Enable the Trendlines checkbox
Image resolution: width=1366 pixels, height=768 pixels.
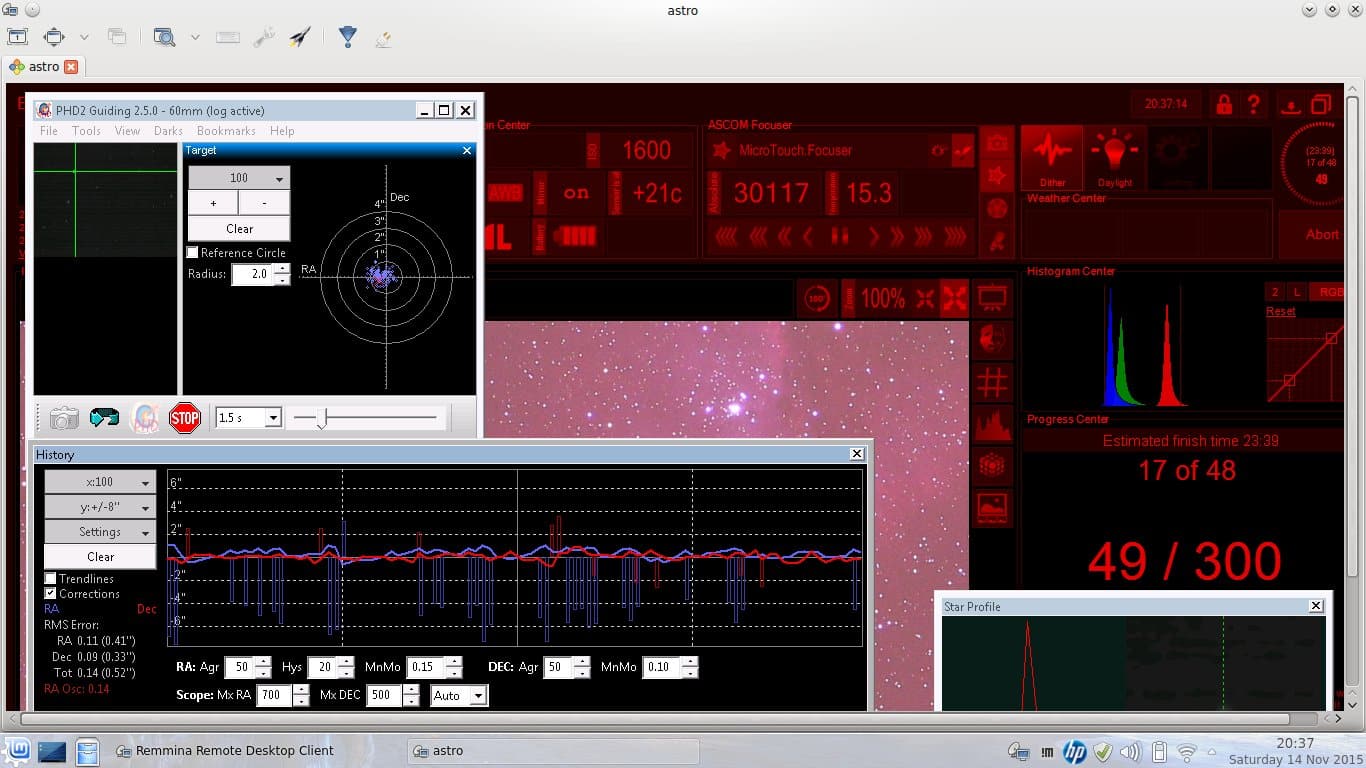point(50,579)
